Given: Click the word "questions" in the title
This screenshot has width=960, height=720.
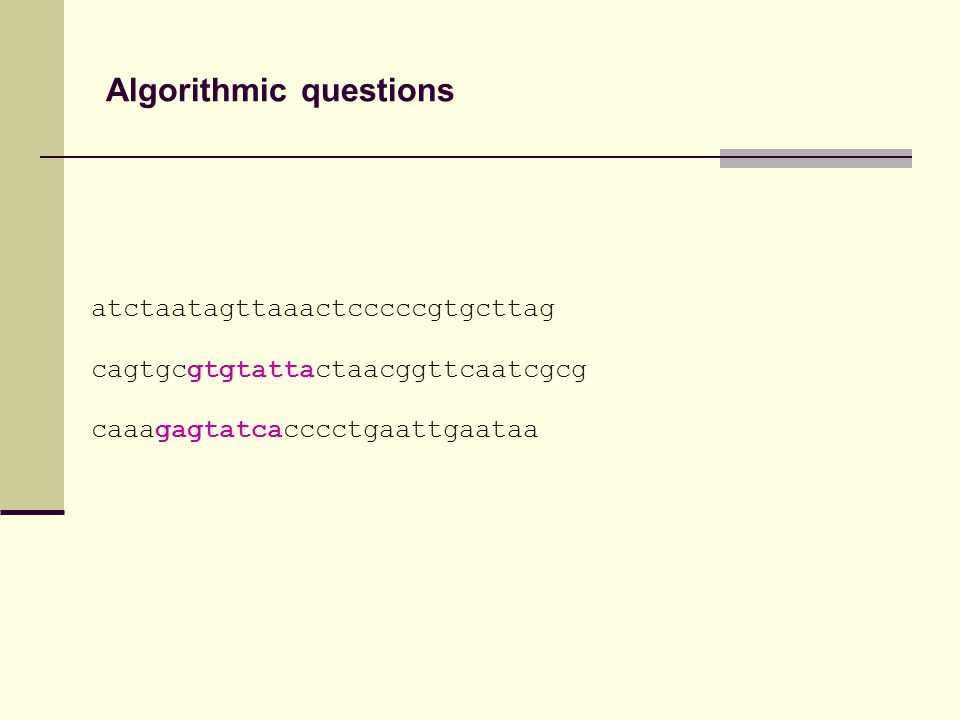Looking at the screenshot, I should pyautogui.click(x=378, y=92).
